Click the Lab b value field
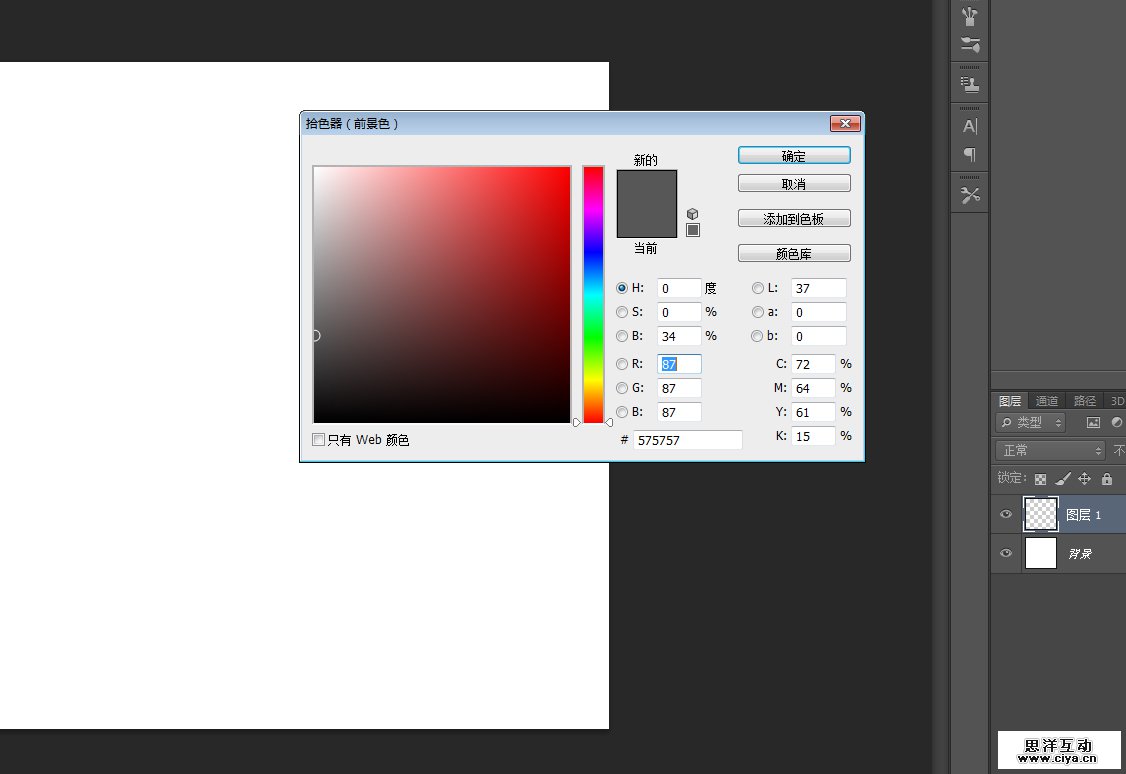This screenshot has width=1126, height=774. point(819,336)
